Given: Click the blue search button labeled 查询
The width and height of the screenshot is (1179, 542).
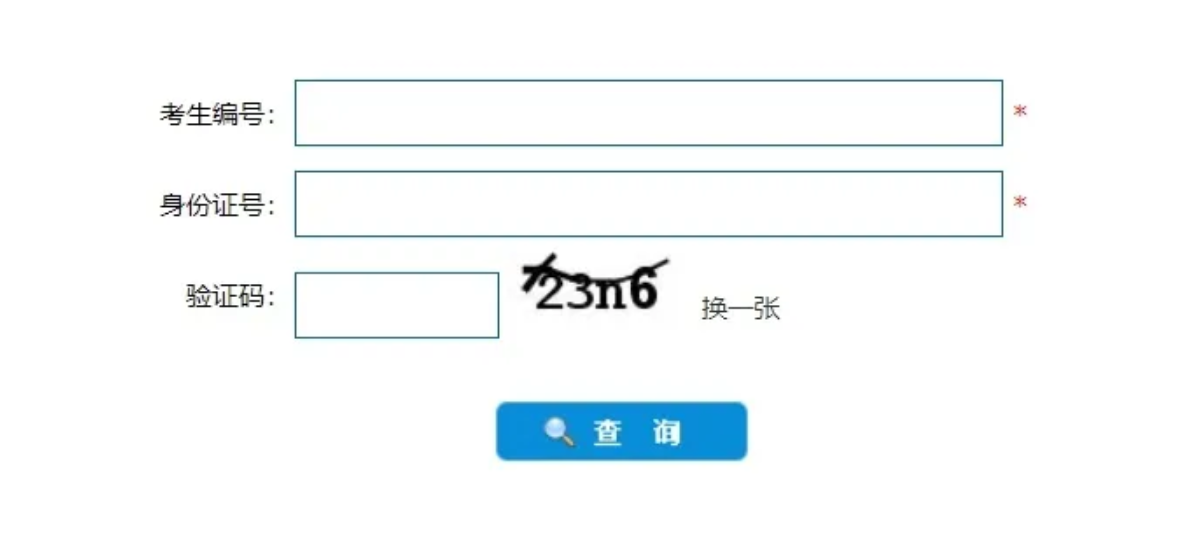Looking at the screenshot, I should point(622,431).
